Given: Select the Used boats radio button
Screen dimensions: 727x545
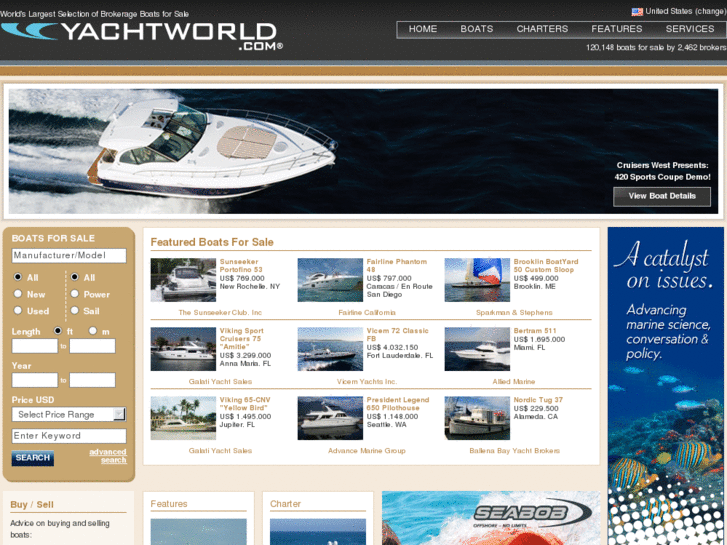Looking at the screenshot, I should pyautogui.click(x=18, y=310).
